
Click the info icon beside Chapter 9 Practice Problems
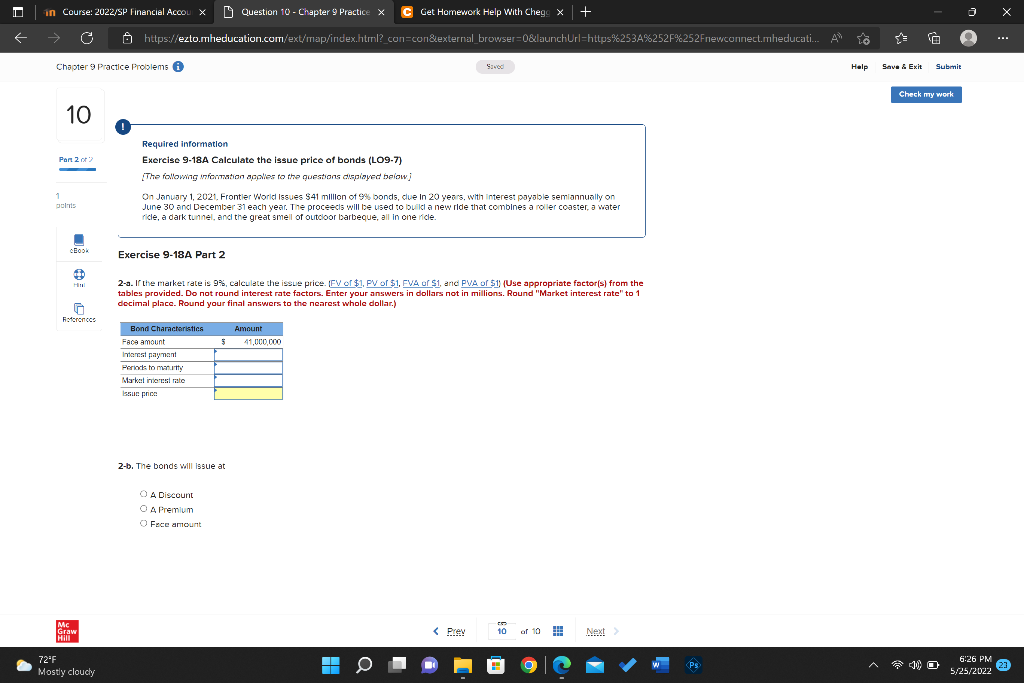[177, 67]
